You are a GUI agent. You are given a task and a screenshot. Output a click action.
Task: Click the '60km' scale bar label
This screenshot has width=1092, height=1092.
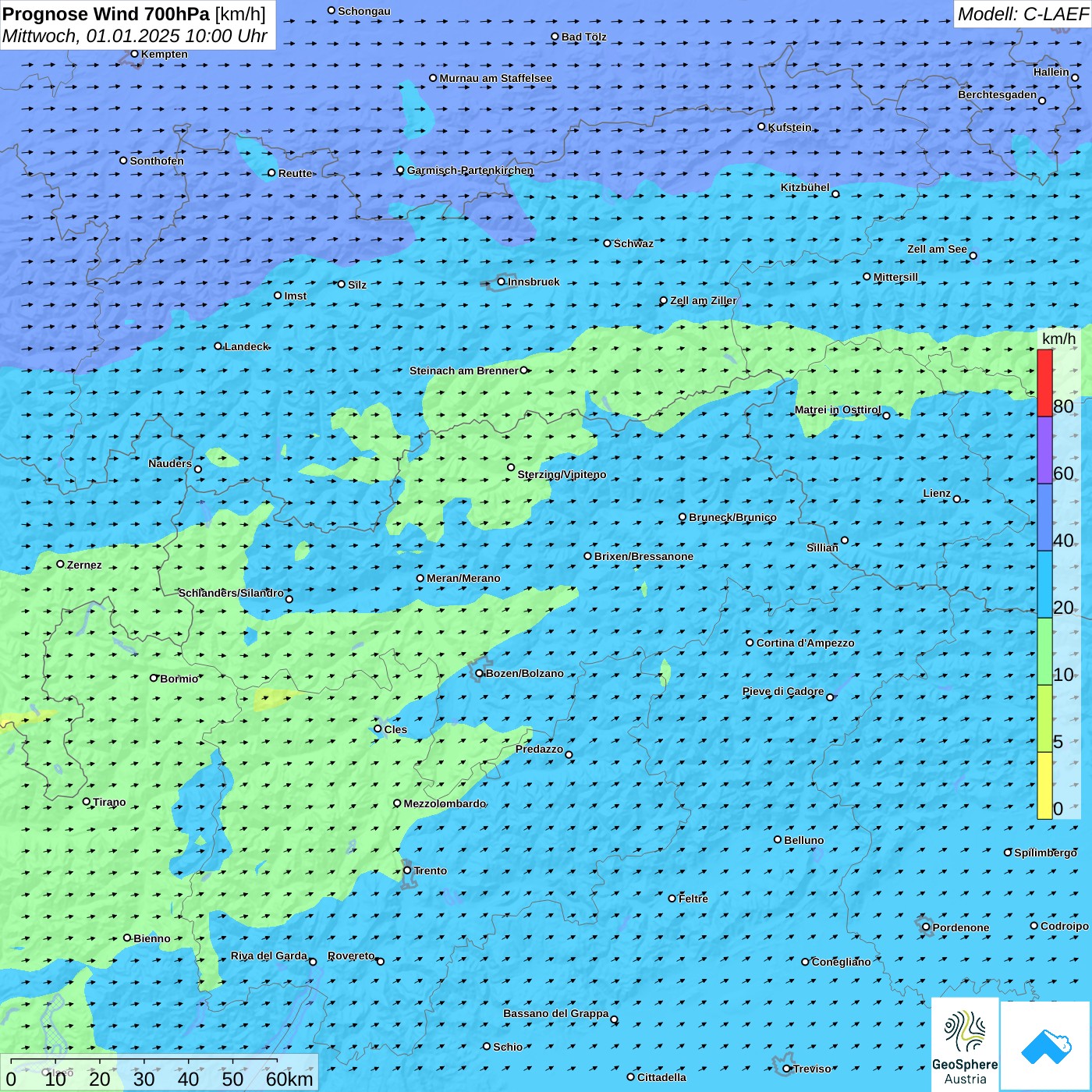[289, 1079]
